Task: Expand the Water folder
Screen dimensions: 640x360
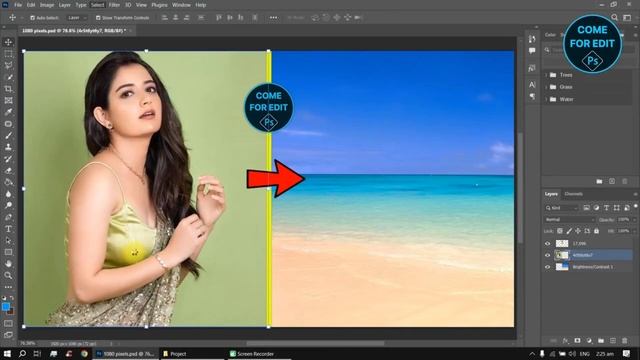Action: coord(546,99)
